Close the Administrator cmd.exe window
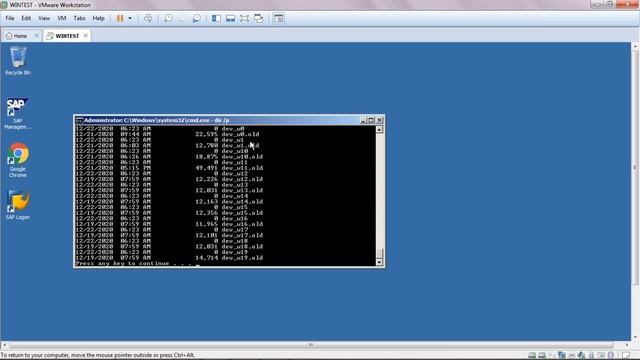The width and height of the screenshot is (640, 360). click(380, 120)
